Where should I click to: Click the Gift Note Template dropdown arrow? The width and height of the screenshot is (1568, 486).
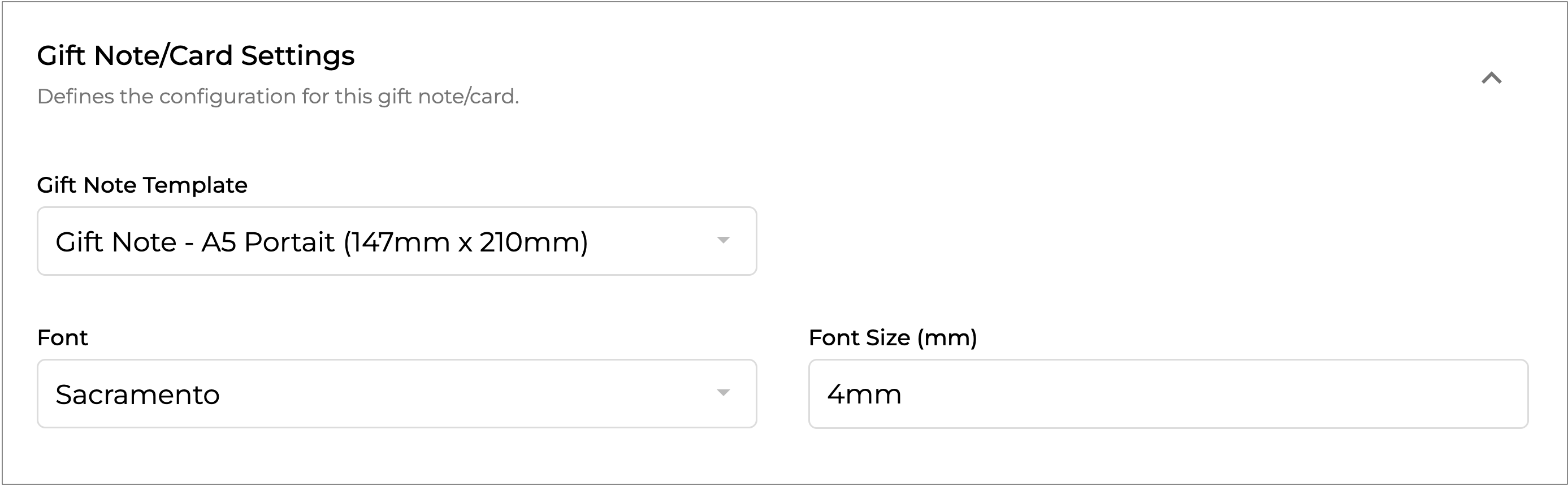[x=723, y=240]
